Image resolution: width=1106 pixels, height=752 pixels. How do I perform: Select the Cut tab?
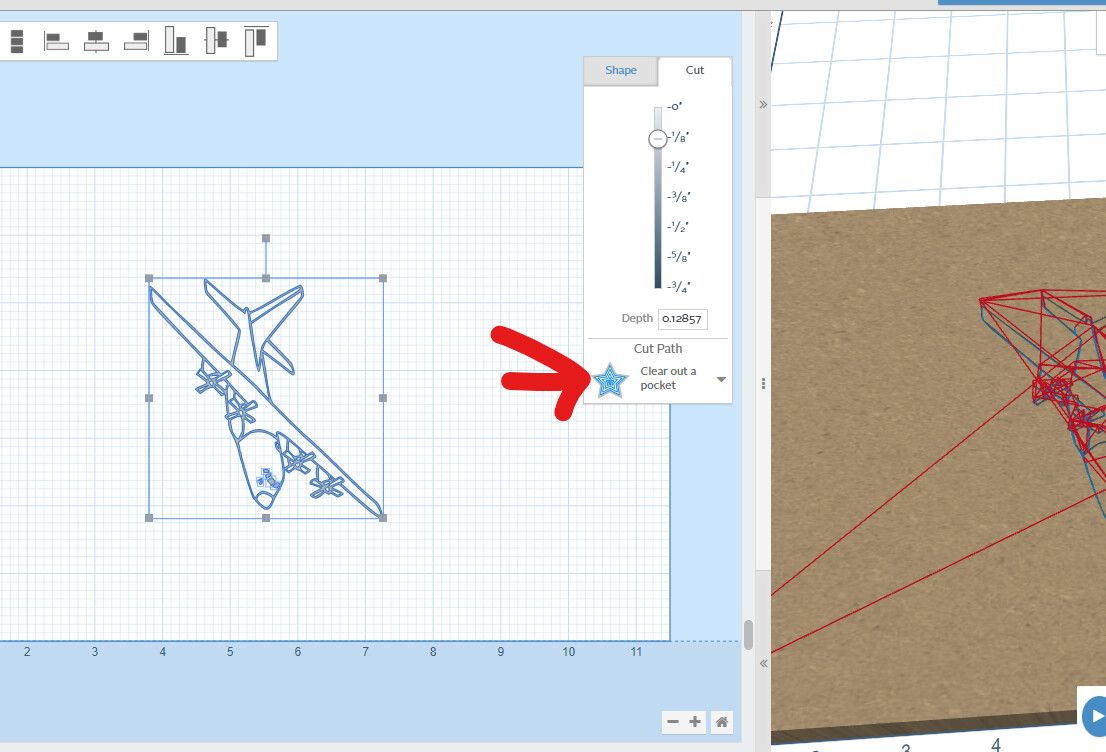coord(695,70)
